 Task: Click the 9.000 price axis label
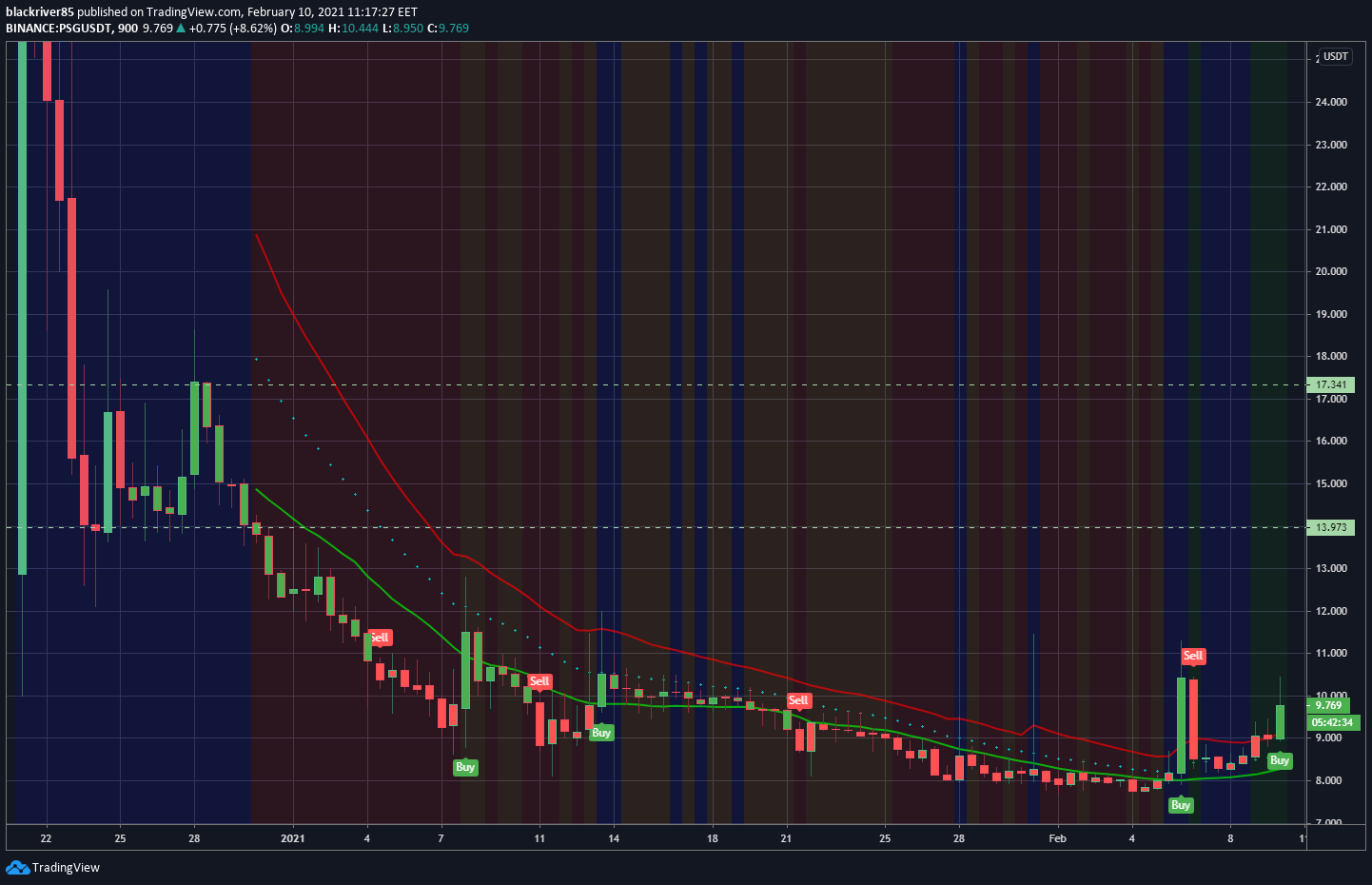[1328, 737]
